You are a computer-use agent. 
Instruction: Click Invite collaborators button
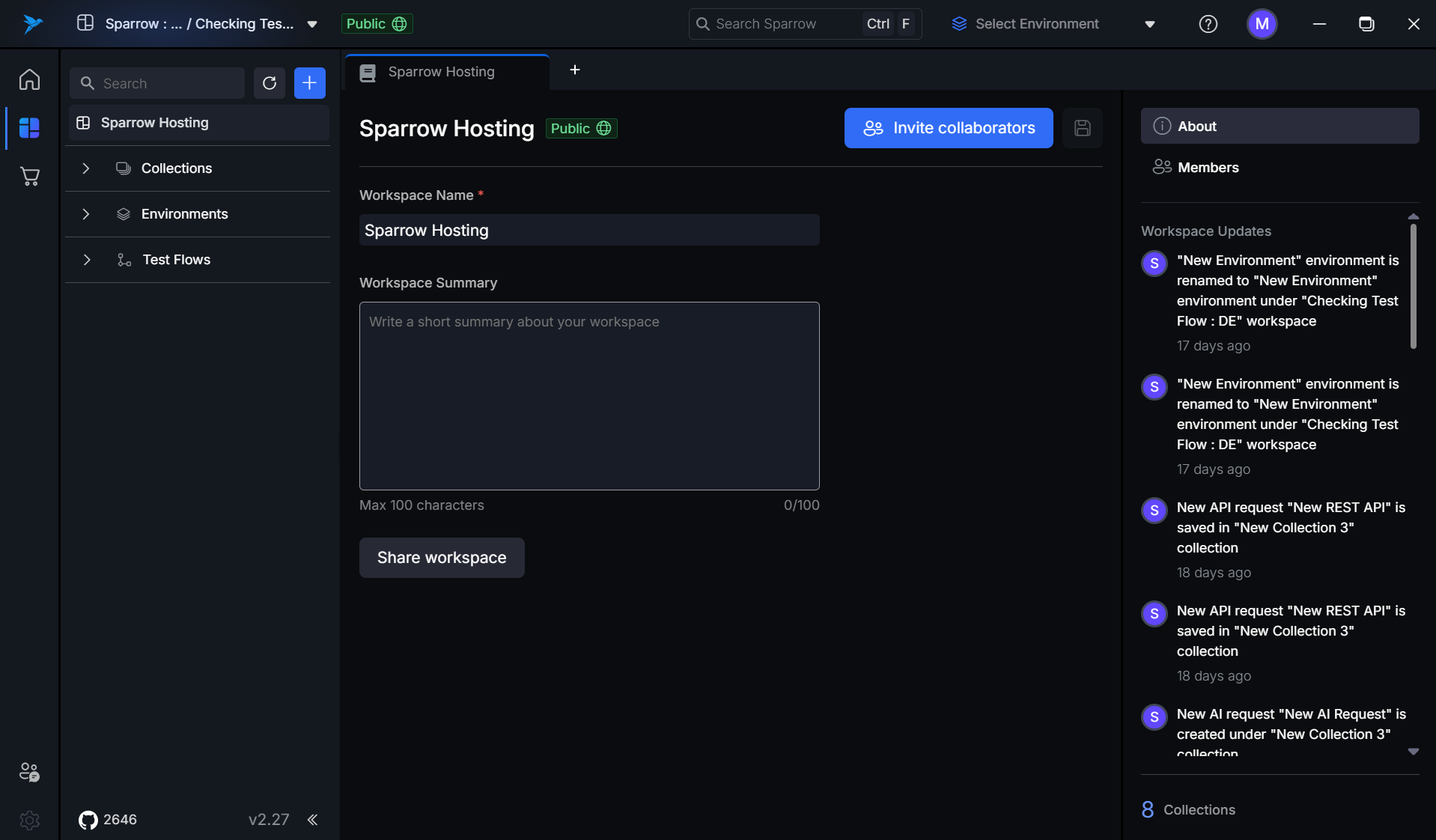(949, 128)
